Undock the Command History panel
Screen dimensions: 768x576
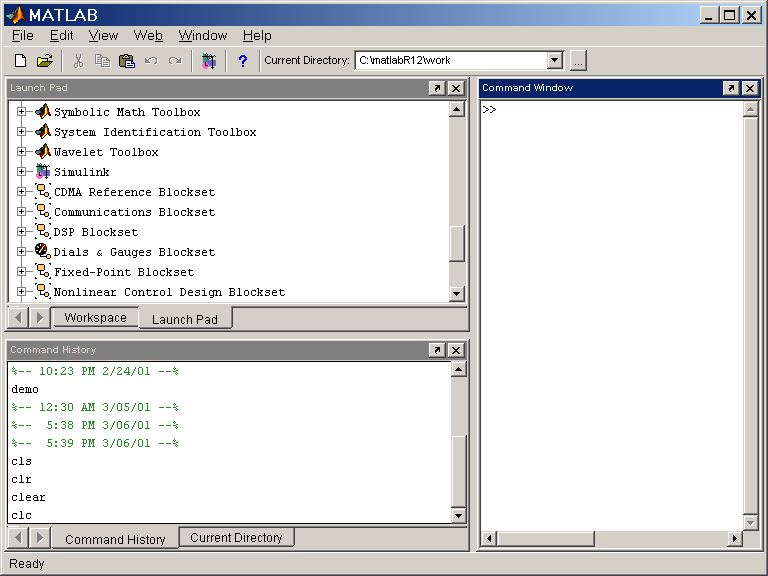click(436, 350)
